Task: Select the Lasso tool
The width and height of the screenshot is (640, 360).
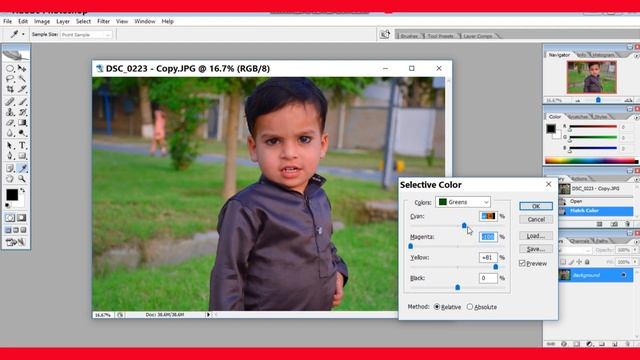Action: [x=10, y=78]
